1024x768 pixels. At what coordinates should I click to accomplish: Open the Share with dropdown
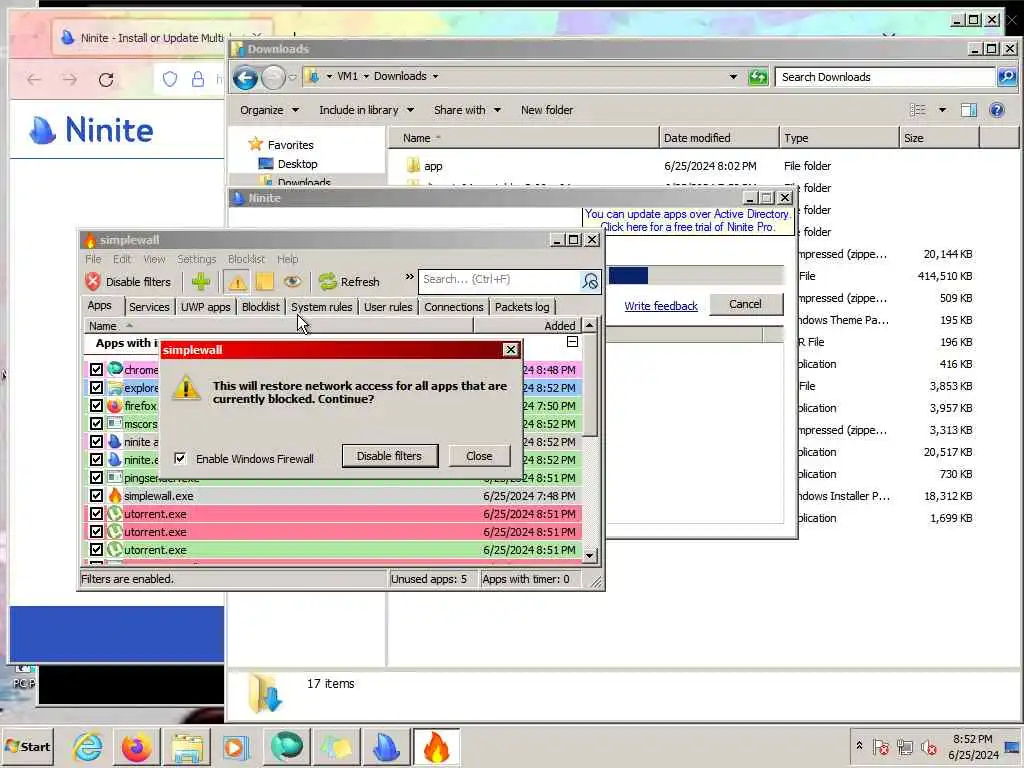tap(467, 110)
